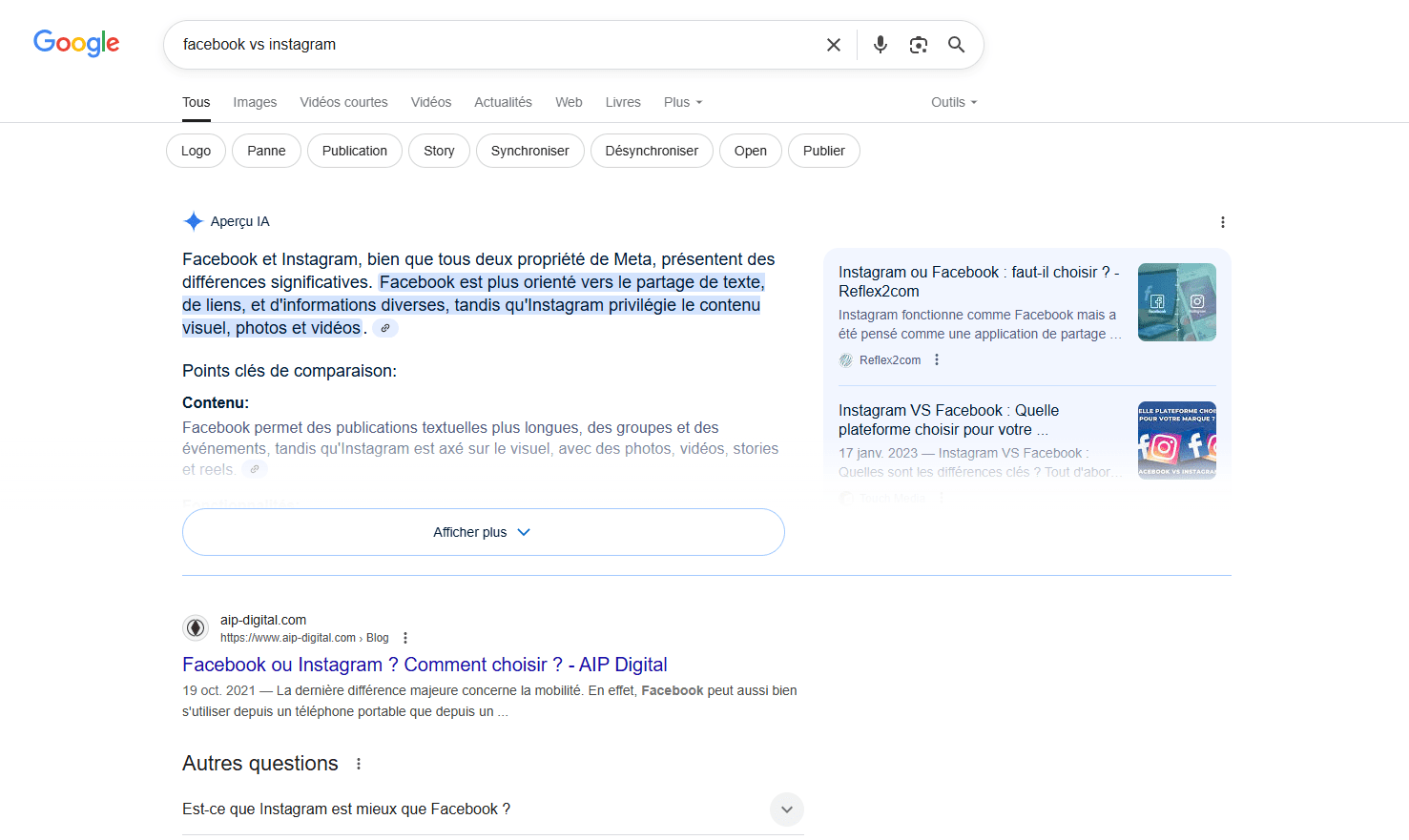Screen dimensions: 1409x840
Task: Select the Publication chip
Action: [355, 151]
